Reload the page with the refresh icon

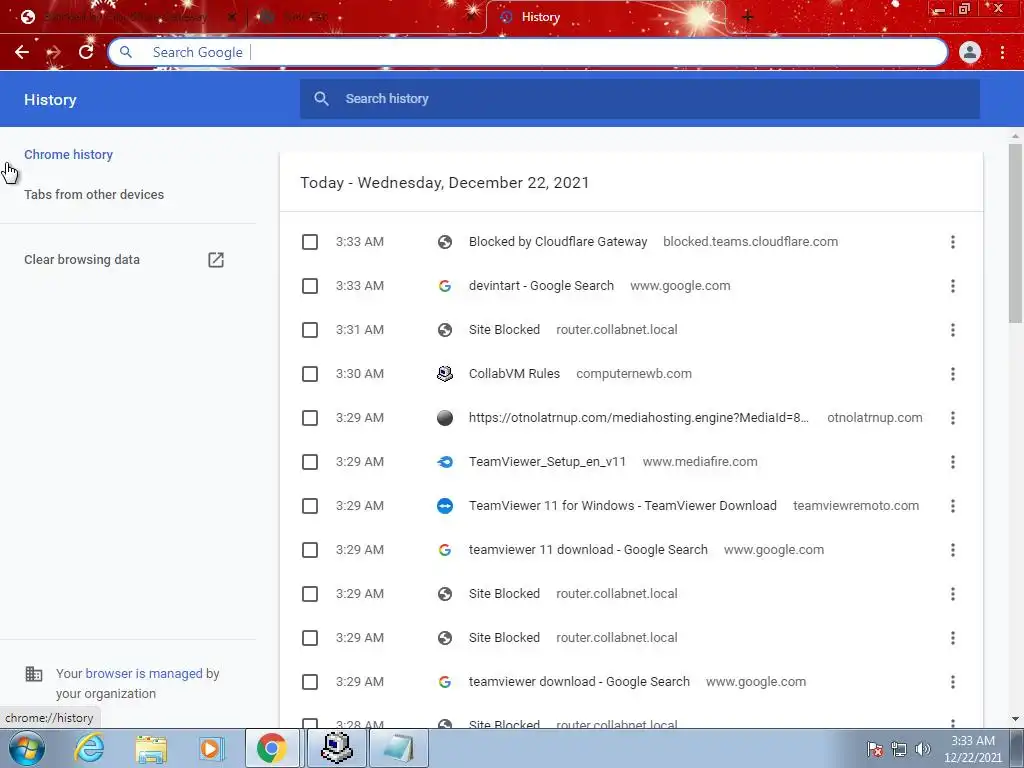pos(86,52)
